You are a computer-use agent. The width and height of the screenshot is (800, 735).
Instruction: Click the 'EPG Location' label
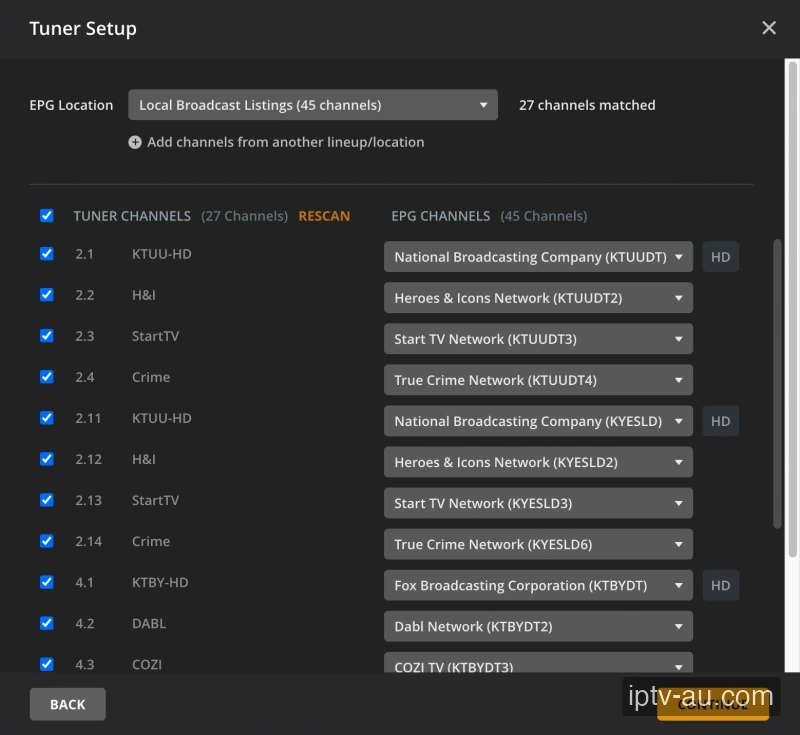pos(71,105)
